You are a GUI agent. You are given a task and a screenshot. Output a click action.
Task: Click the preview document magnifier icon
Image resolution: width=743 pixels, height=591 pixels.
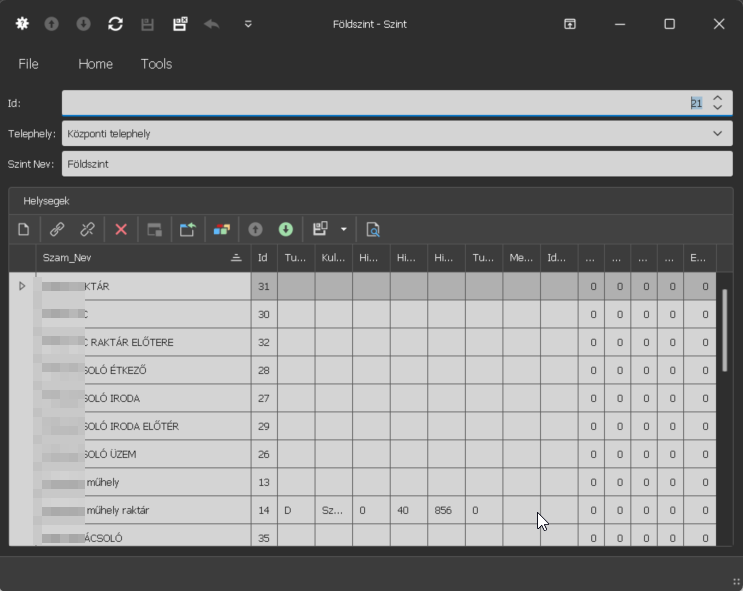tap(373, 229)
